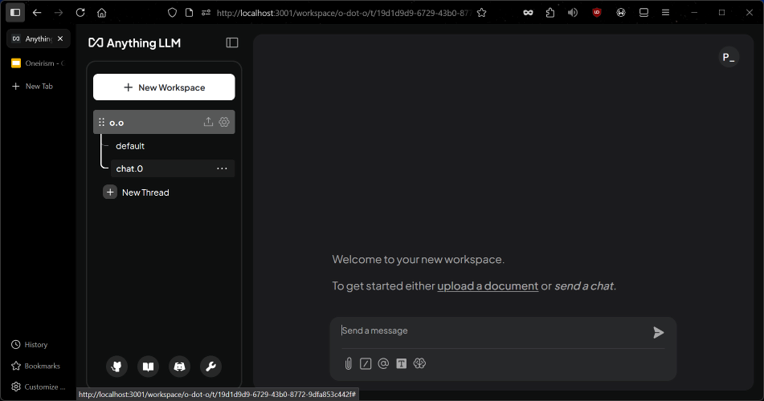This screenshot has height=401, width=764.
Task: Open Customize sidebar settings
Action: click(x=38, y=387)
